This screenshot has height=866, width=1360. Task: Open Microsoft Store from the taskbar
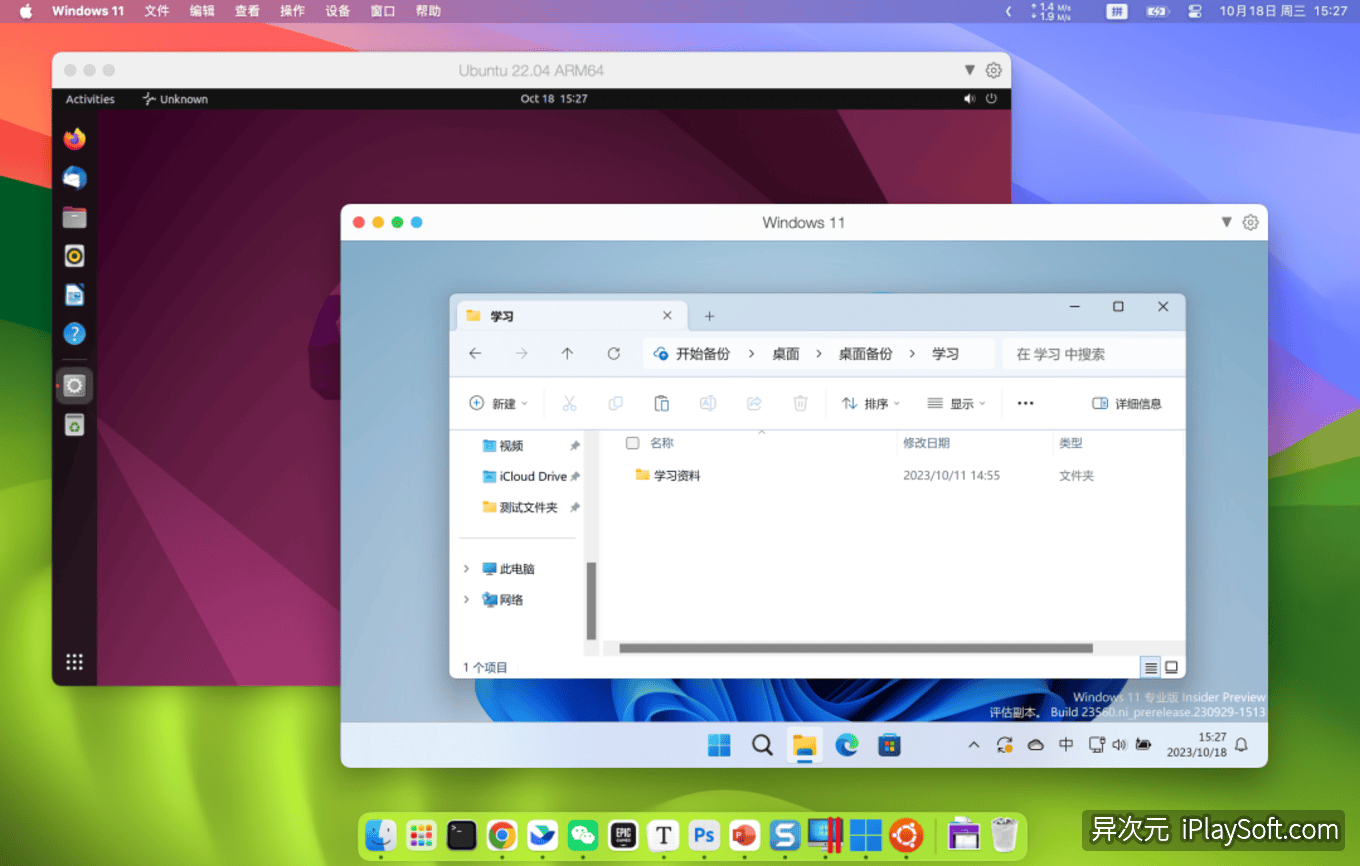(889, 745)
